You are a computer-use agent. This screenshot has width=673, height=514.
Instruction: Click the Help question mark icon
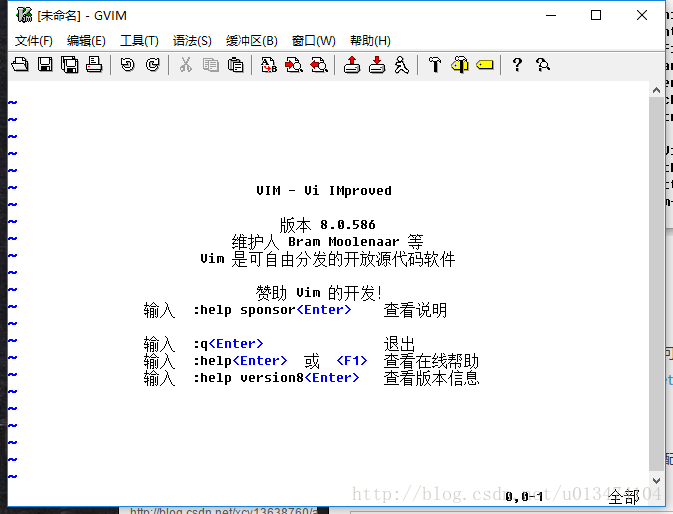[517, 65]
